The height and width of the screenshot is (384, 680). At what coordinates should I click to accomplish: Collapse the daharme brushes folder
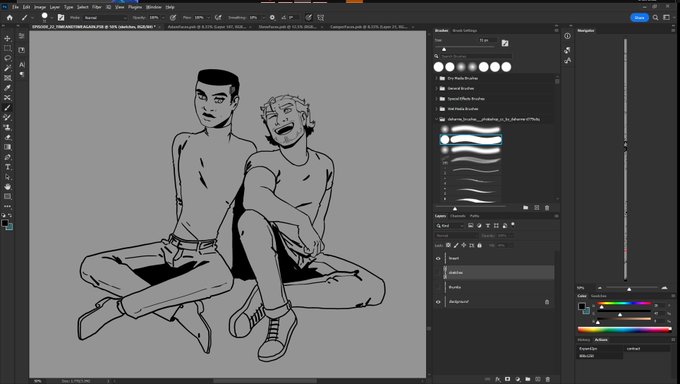[436, 119]
